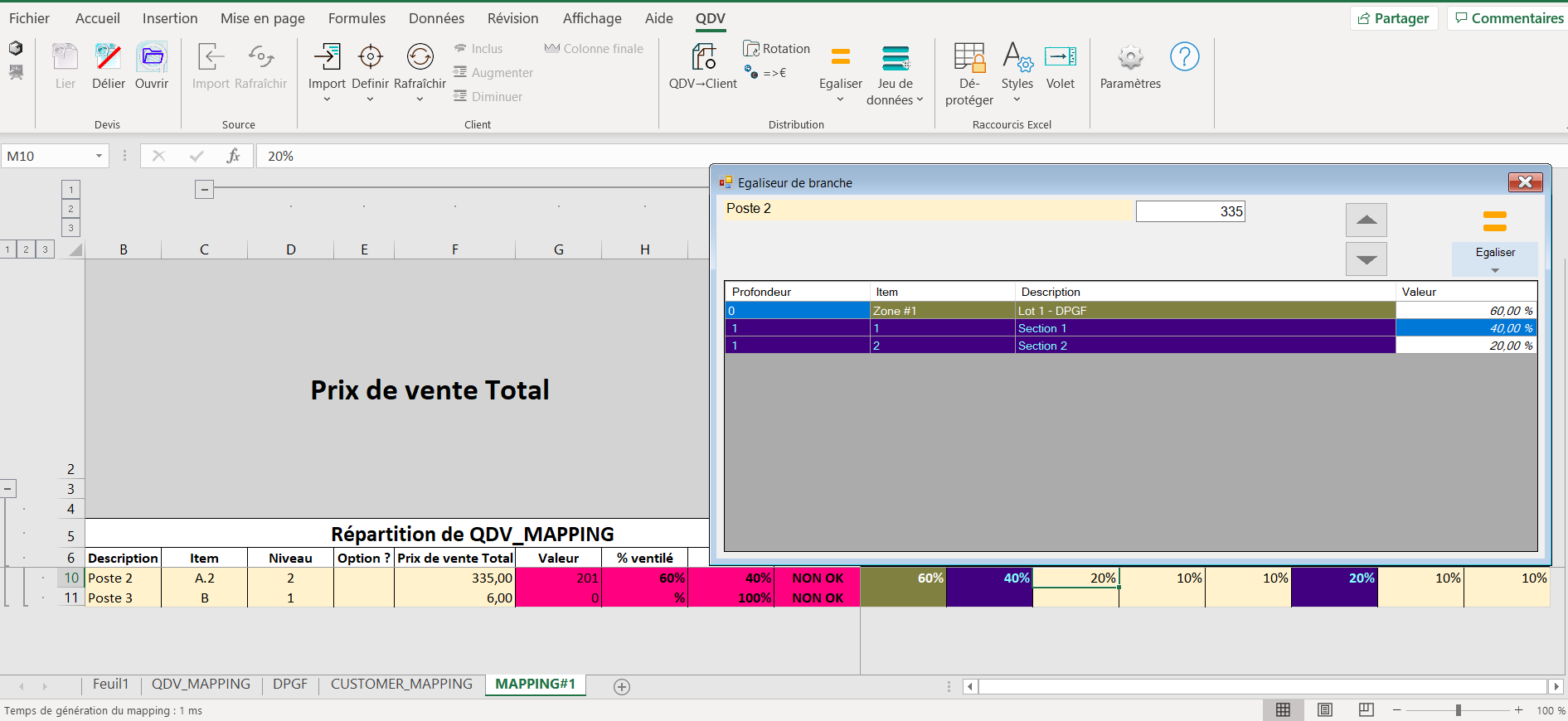The height and width of the screenshot is (721, 1568).
Task: Click the zoom slider handle
Action: tap(1458, 710)
